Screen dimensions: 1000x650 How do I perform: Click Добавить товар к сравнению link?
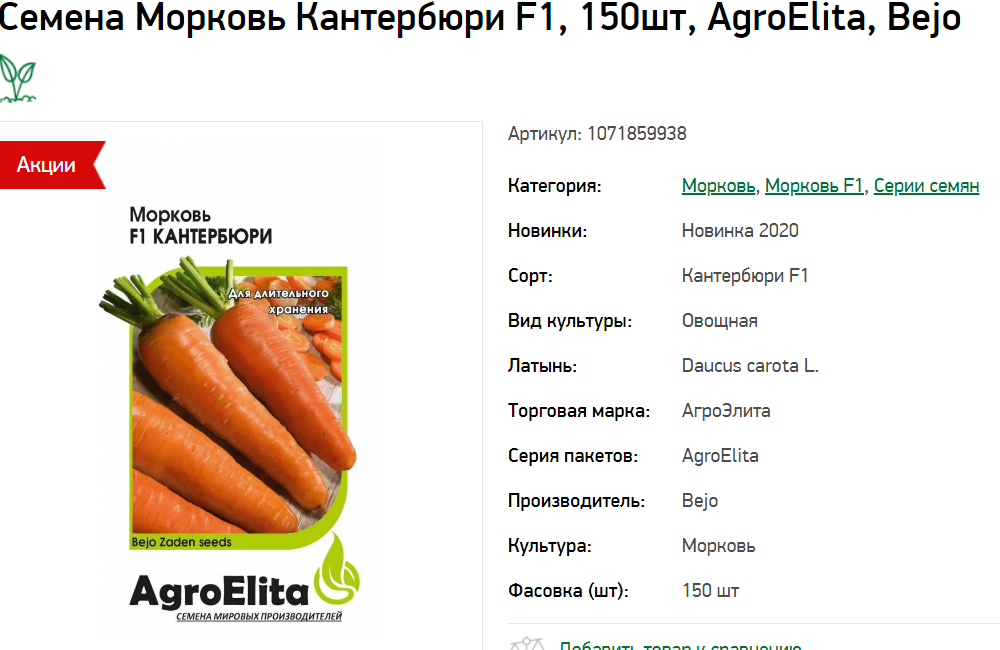pos(680,645)
